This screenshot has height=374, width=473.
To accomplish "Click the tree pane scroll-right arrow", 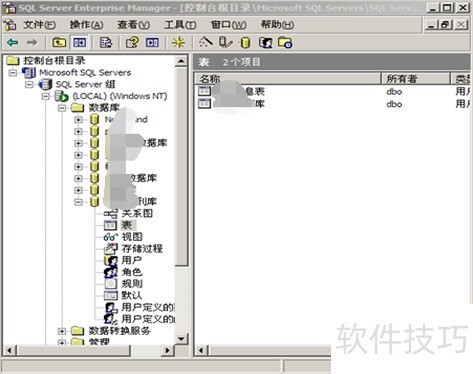I will [167, 350].
